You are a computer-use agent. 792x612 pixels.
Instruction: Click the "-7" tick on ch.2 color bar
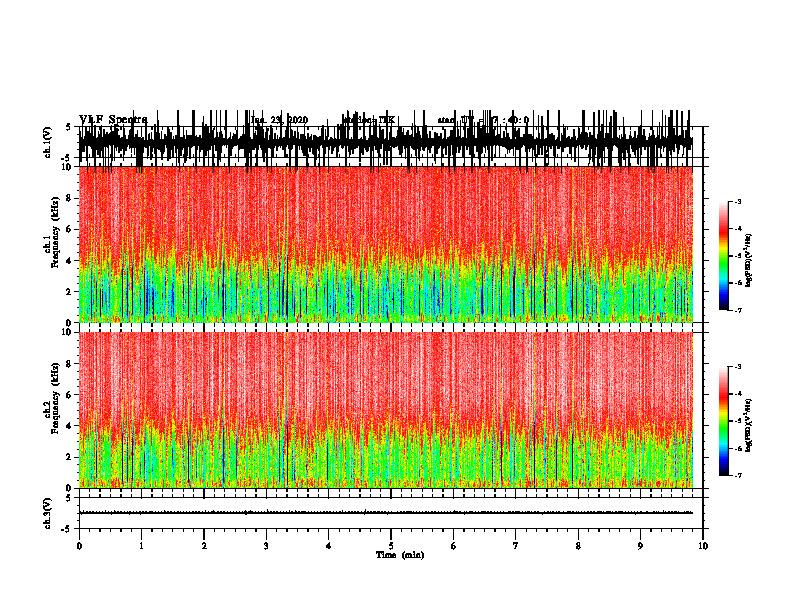tap(737, 475)
